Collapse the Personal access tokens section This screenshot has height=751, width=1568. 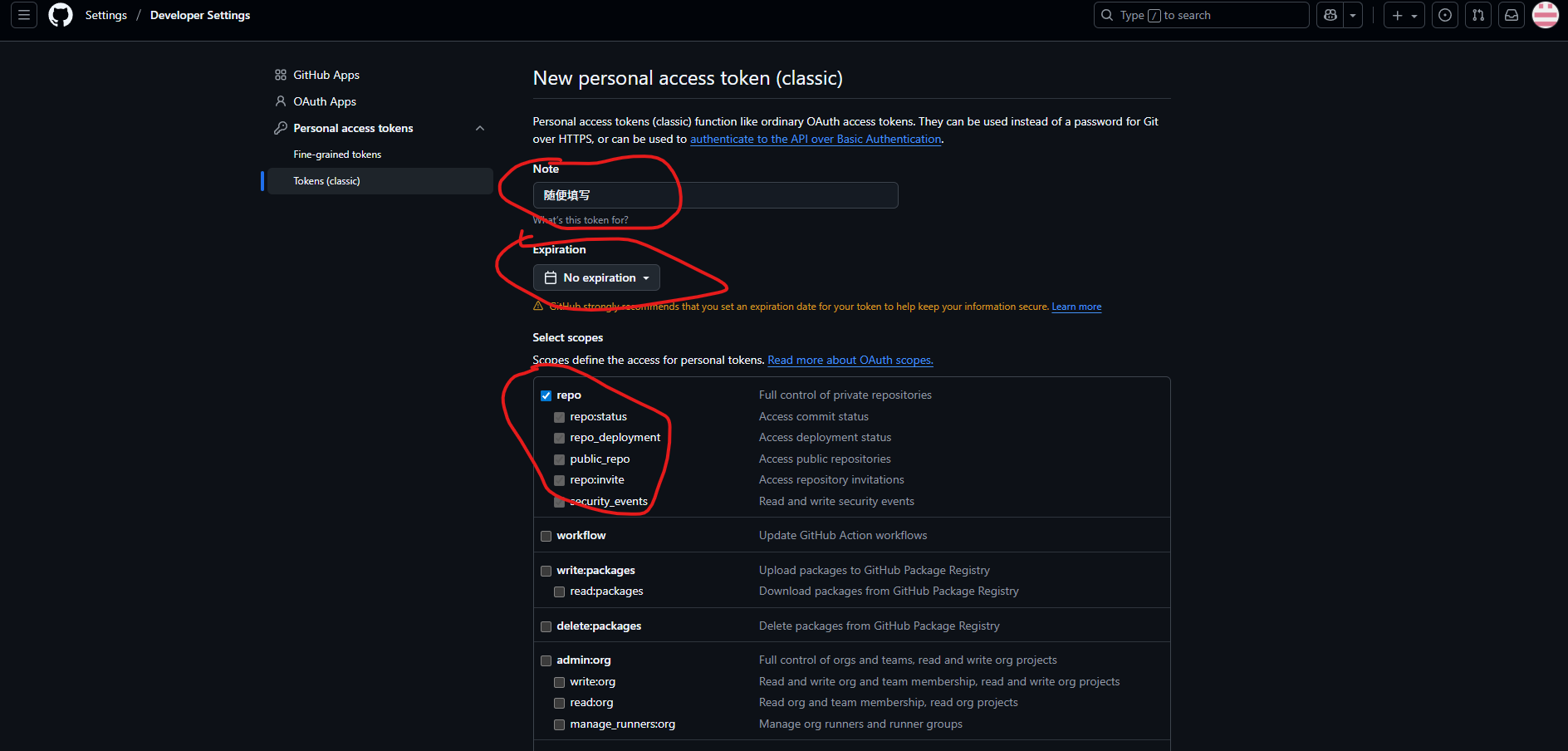[479, 128]
